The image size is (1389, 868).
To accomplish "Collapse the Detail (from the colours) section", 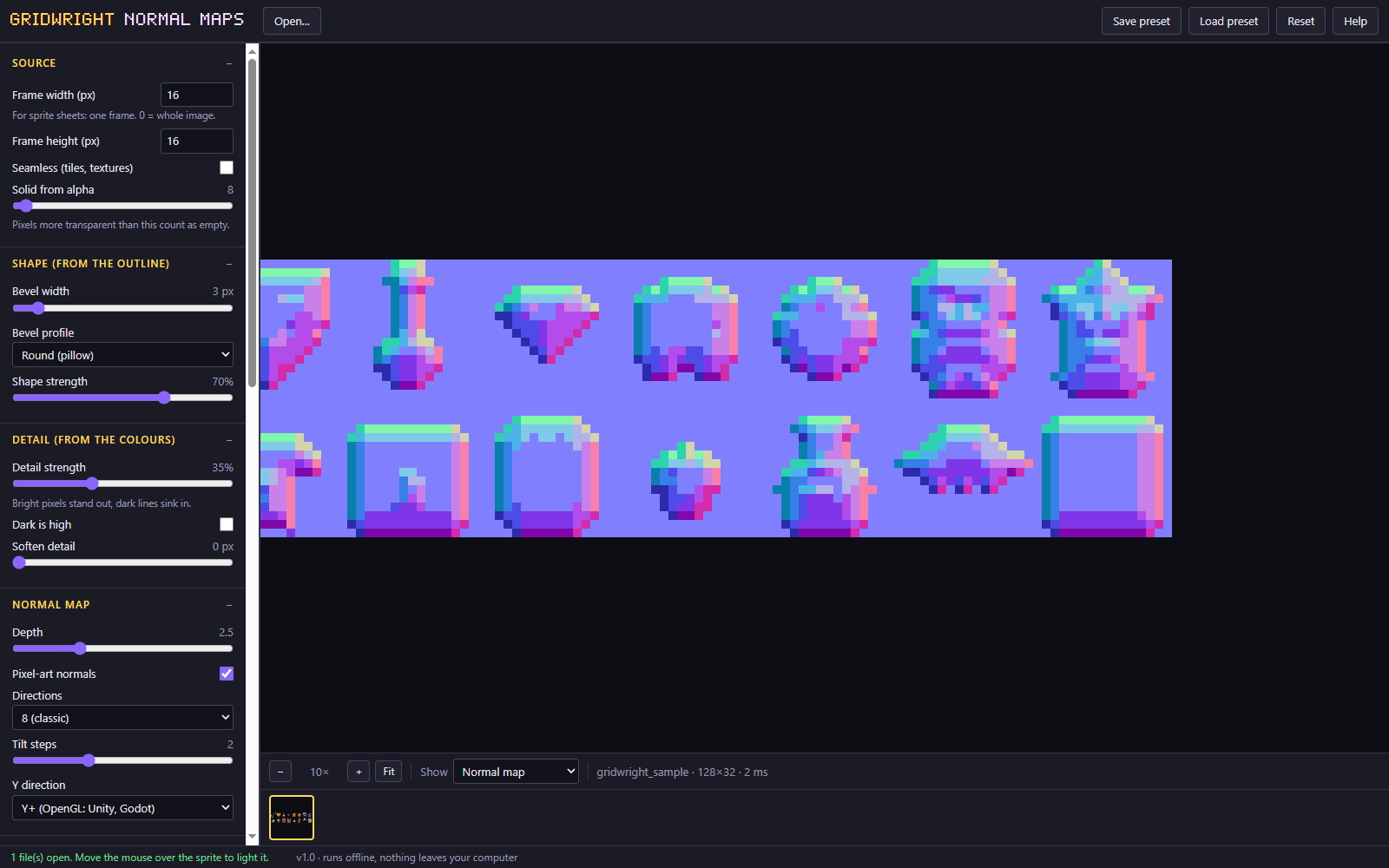I will click(229, 440).
